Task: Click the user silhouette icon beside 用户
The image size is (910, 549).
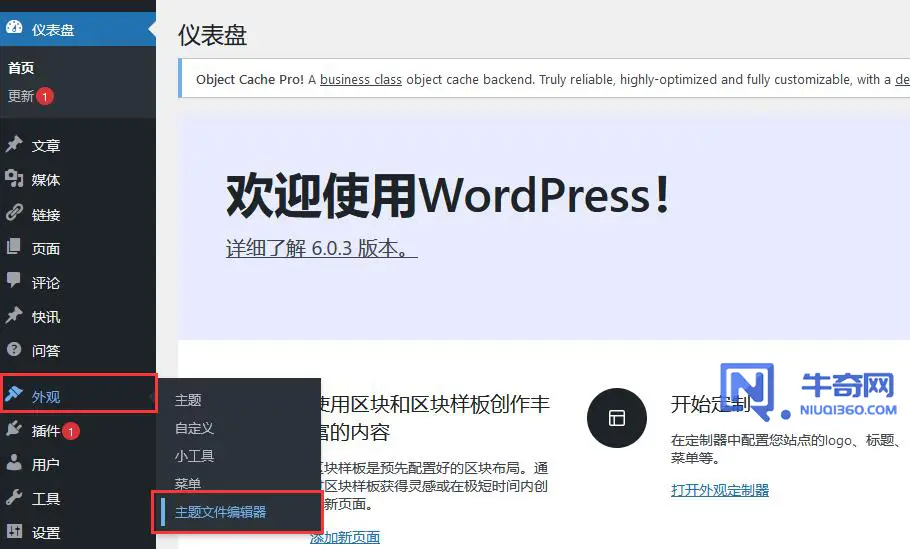Action: [14, 463]
